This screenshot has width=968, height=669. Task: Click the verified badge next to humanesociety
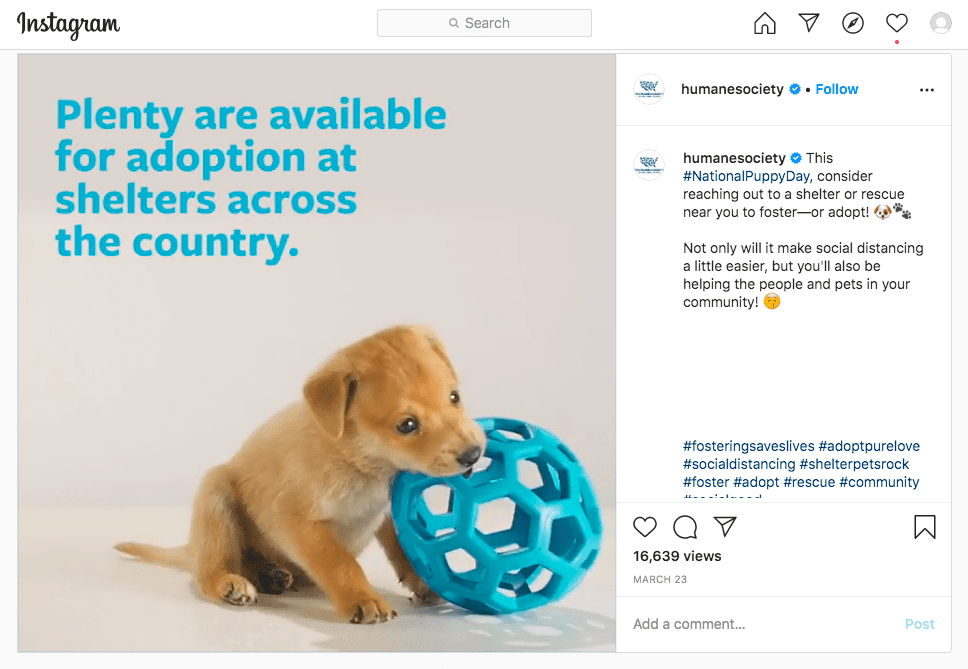coord(795,89)
